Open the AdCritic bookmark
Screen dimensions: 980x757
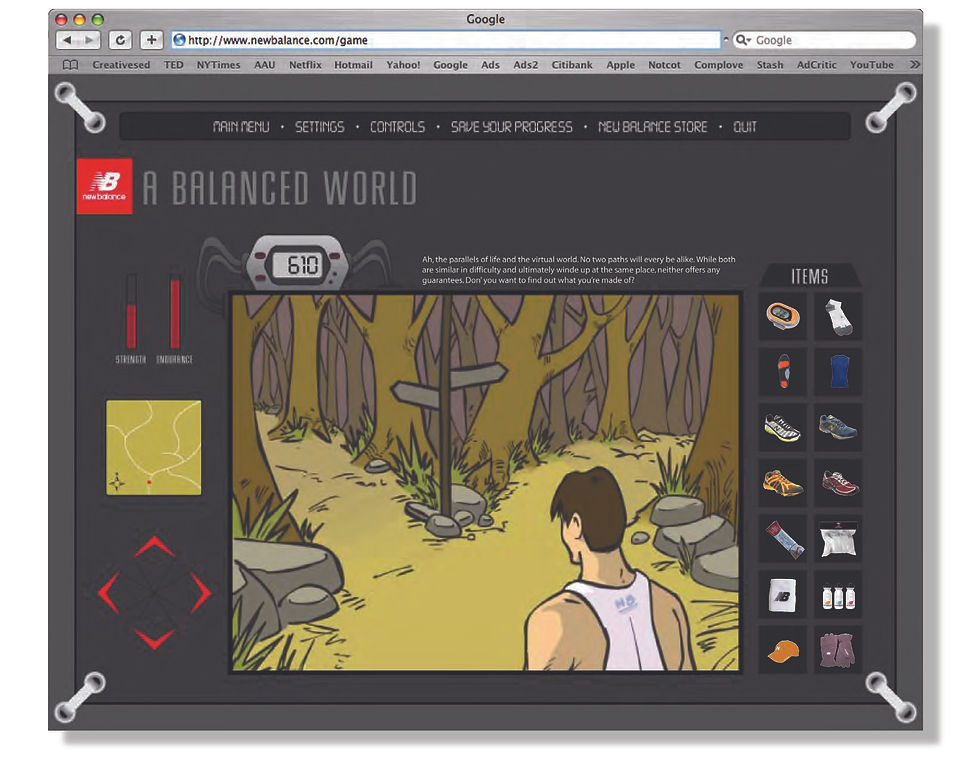pyautogui.click(x=816, y=64)
